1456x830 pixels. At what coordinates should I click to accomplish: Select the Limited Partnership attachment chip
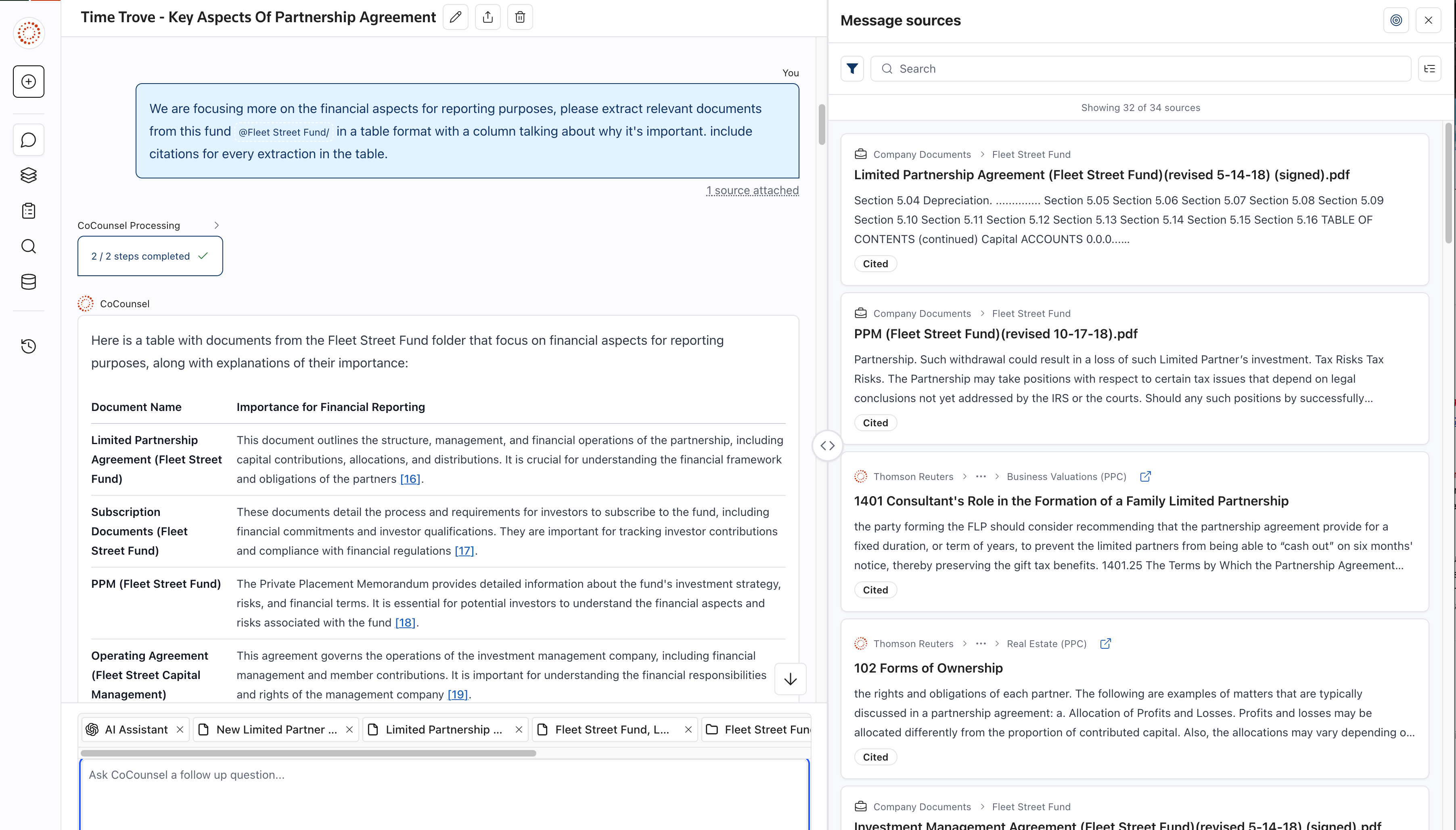(443, 729)
